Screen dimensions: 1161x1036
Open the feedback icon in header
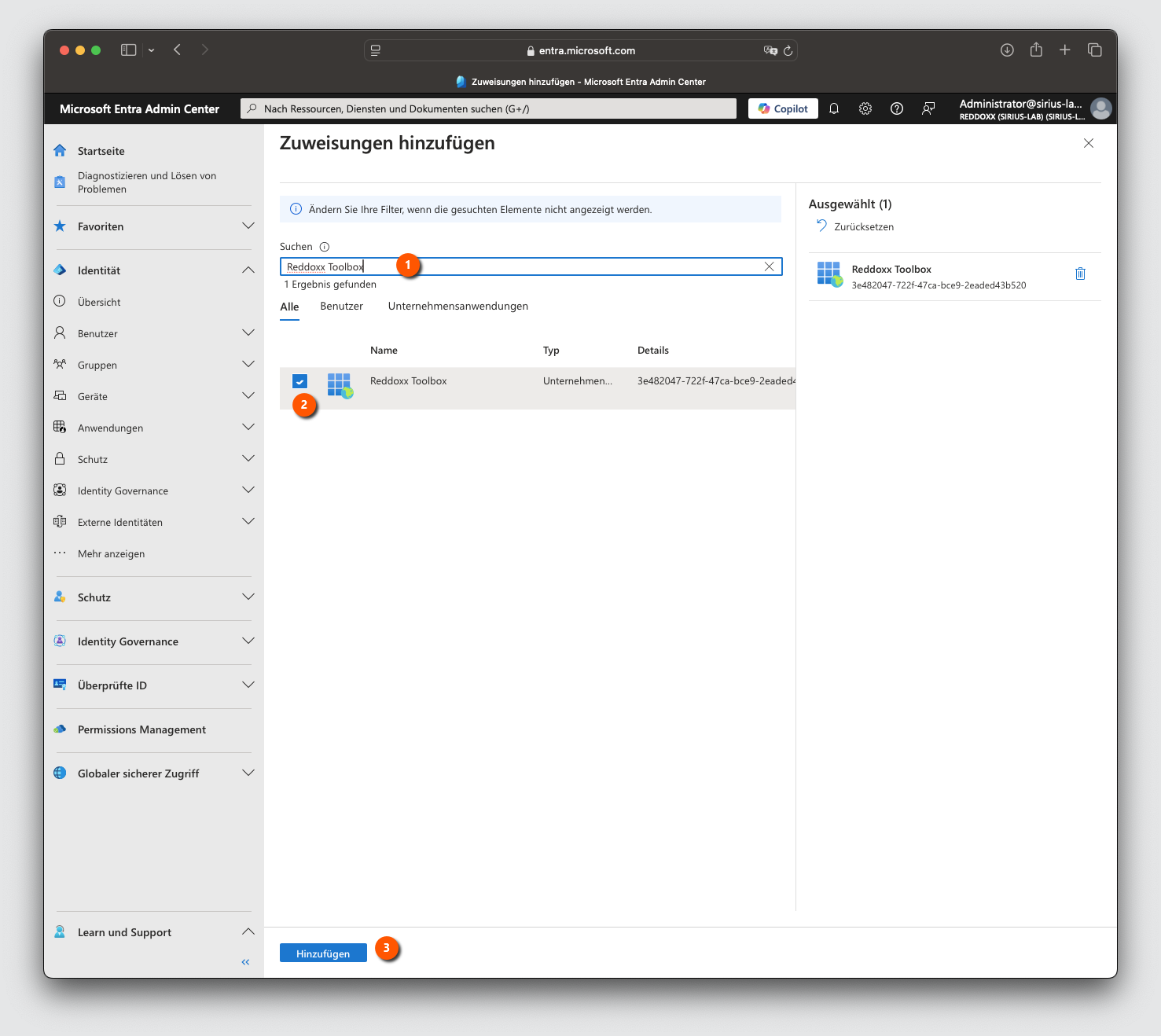click(928, 108)
